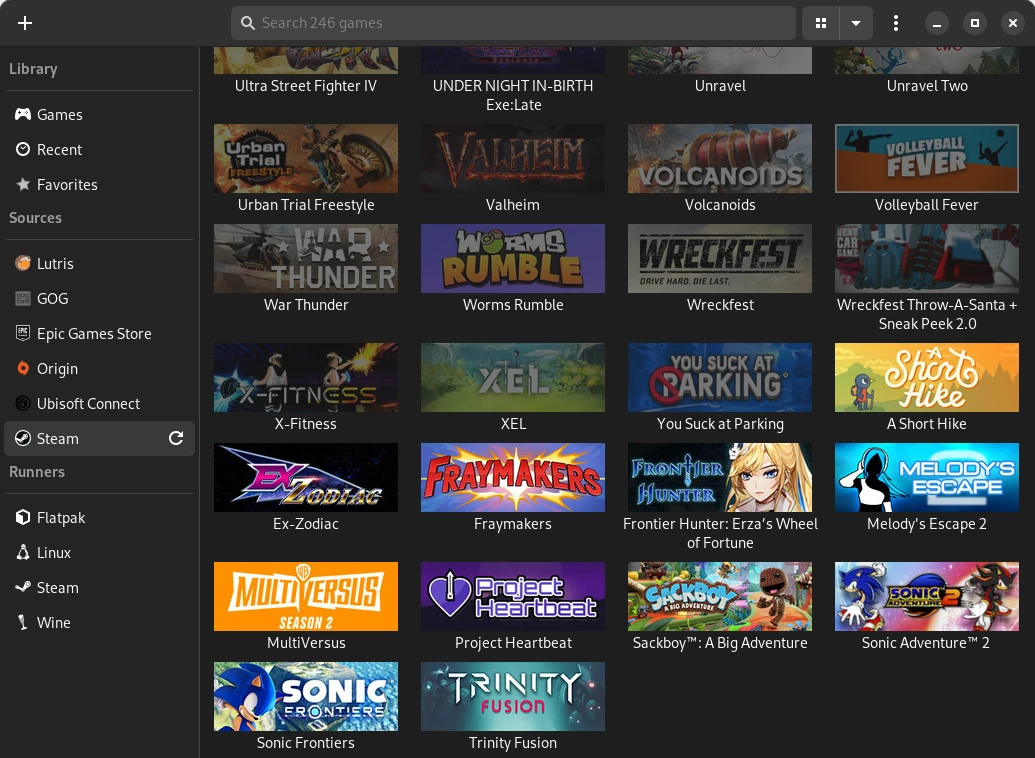Screen dimensions: 1035x758
Task: Select Frontier Hunter banner
Action: point(720,477)
